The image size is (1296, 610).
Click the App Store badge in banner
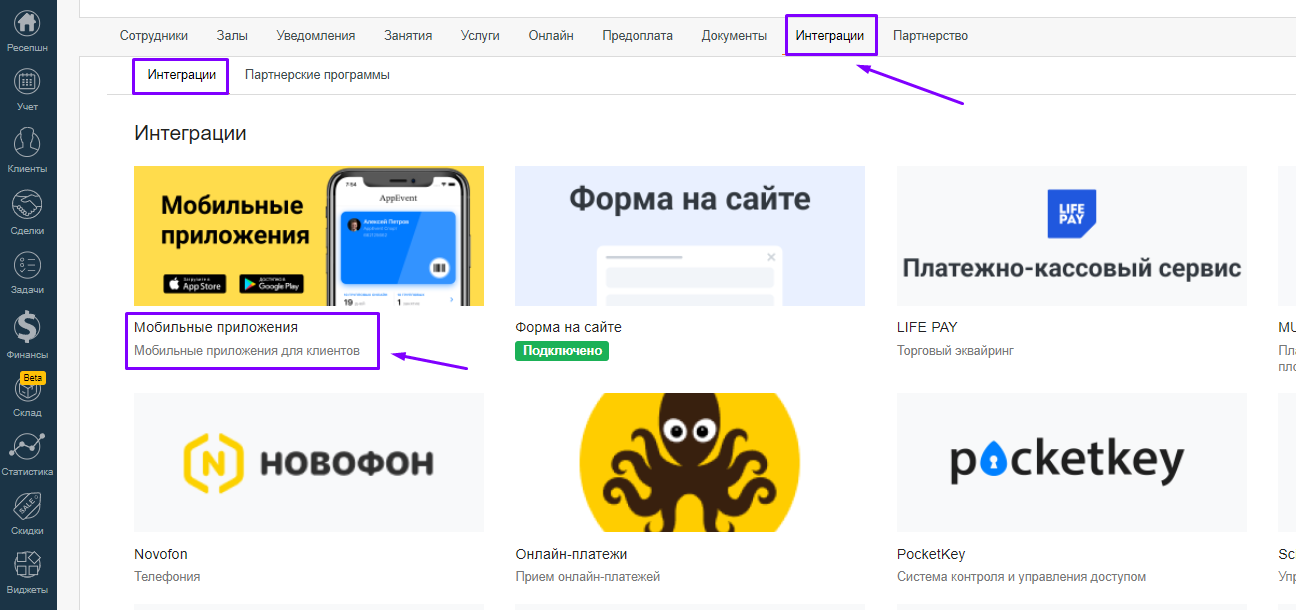click(195, 284)
